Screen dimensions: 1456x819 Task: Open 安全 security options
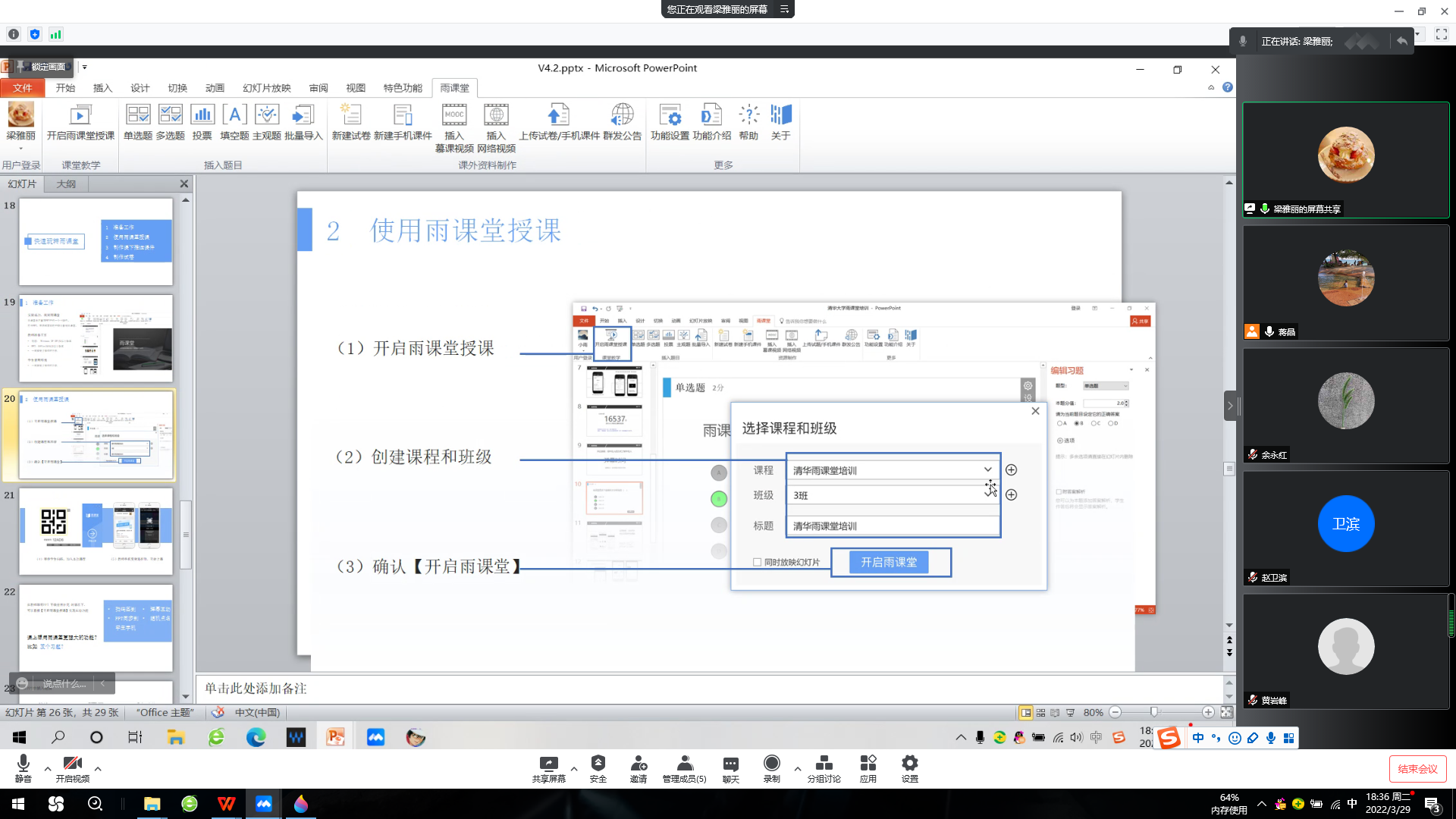pyautogui.click(x=598, y=769)
